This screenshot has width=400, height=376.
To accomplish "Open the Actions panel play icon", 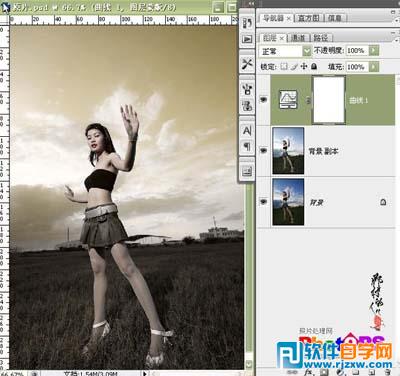I will [x=247, y=39].
